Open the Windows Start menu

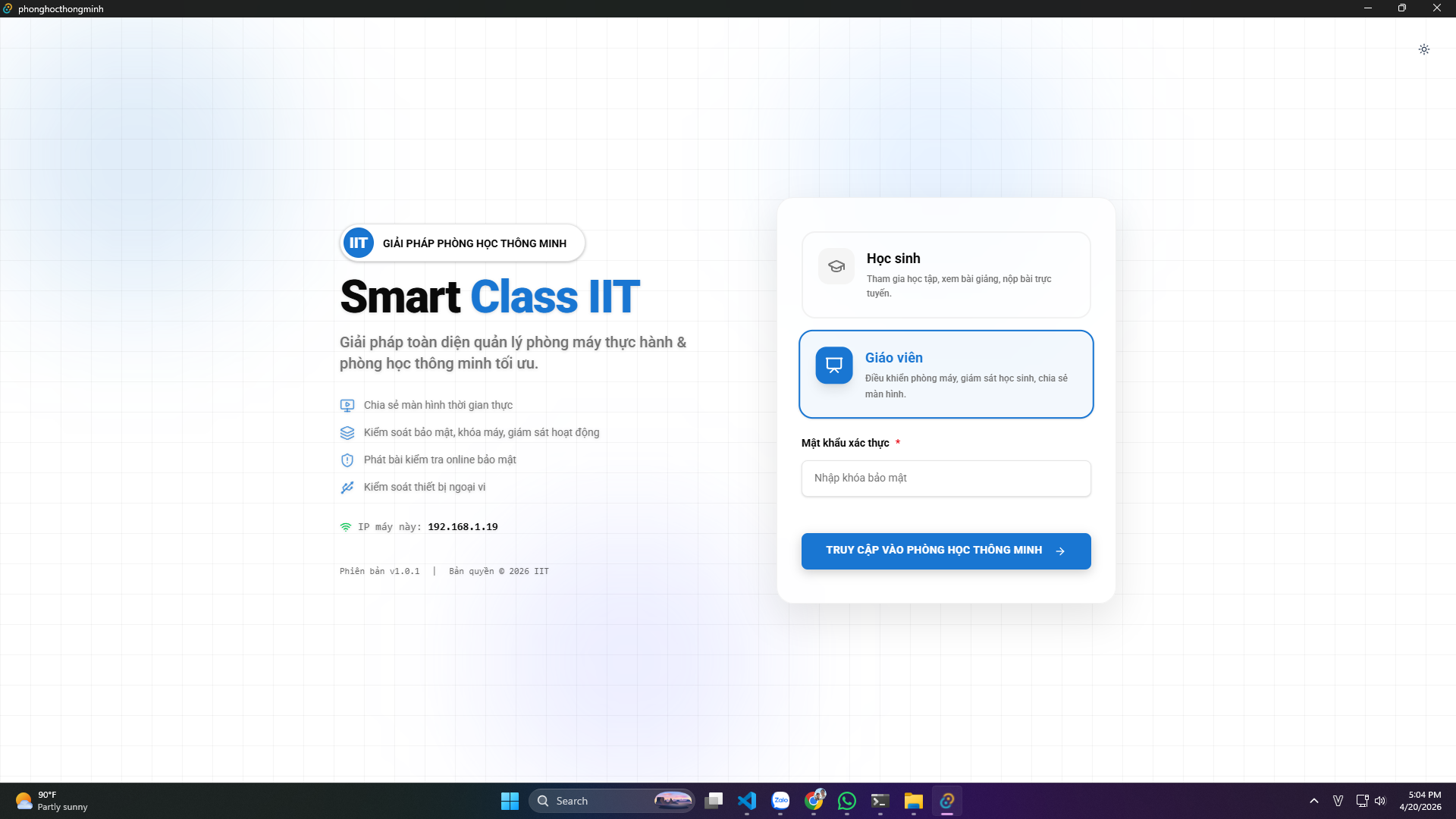point(510,801)
